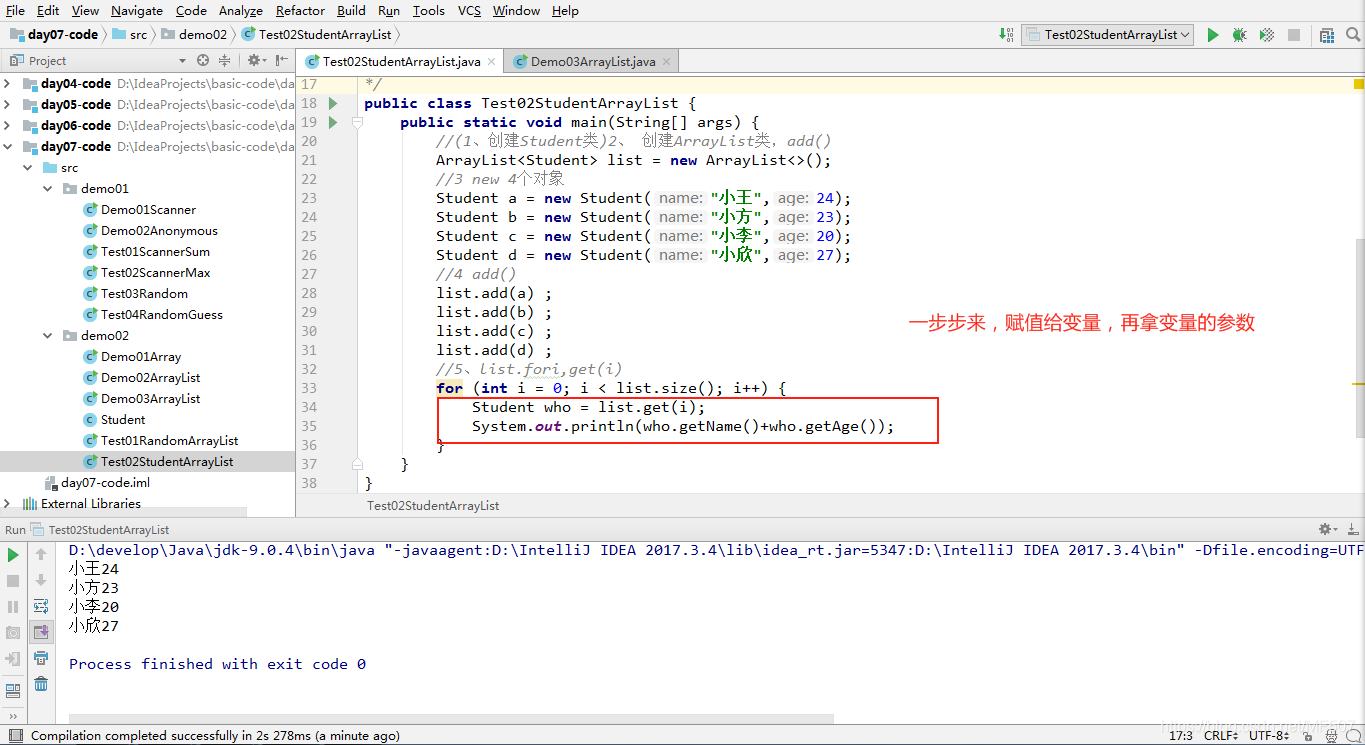The width and height of the screenshot is (1365, 745).
Task: Switch to Demo03ArrayList.java tab
Action: click(x=592, y=61)
